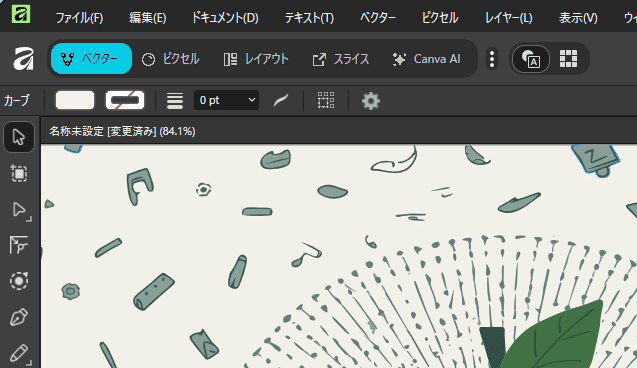
Task: Open the gear settings icon in context bar
Action: (x=371, y=101)
